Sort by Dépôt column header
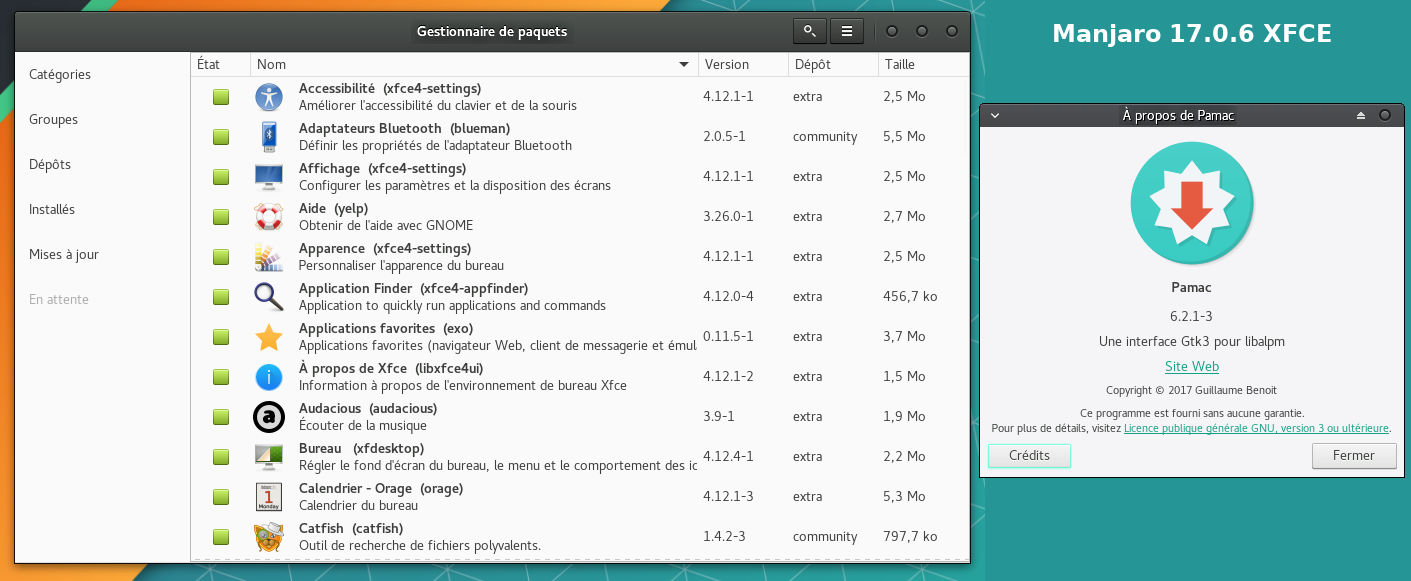The width and height of the screenshot is (1411, 581). pyautogui.click(x=833, y=64)
